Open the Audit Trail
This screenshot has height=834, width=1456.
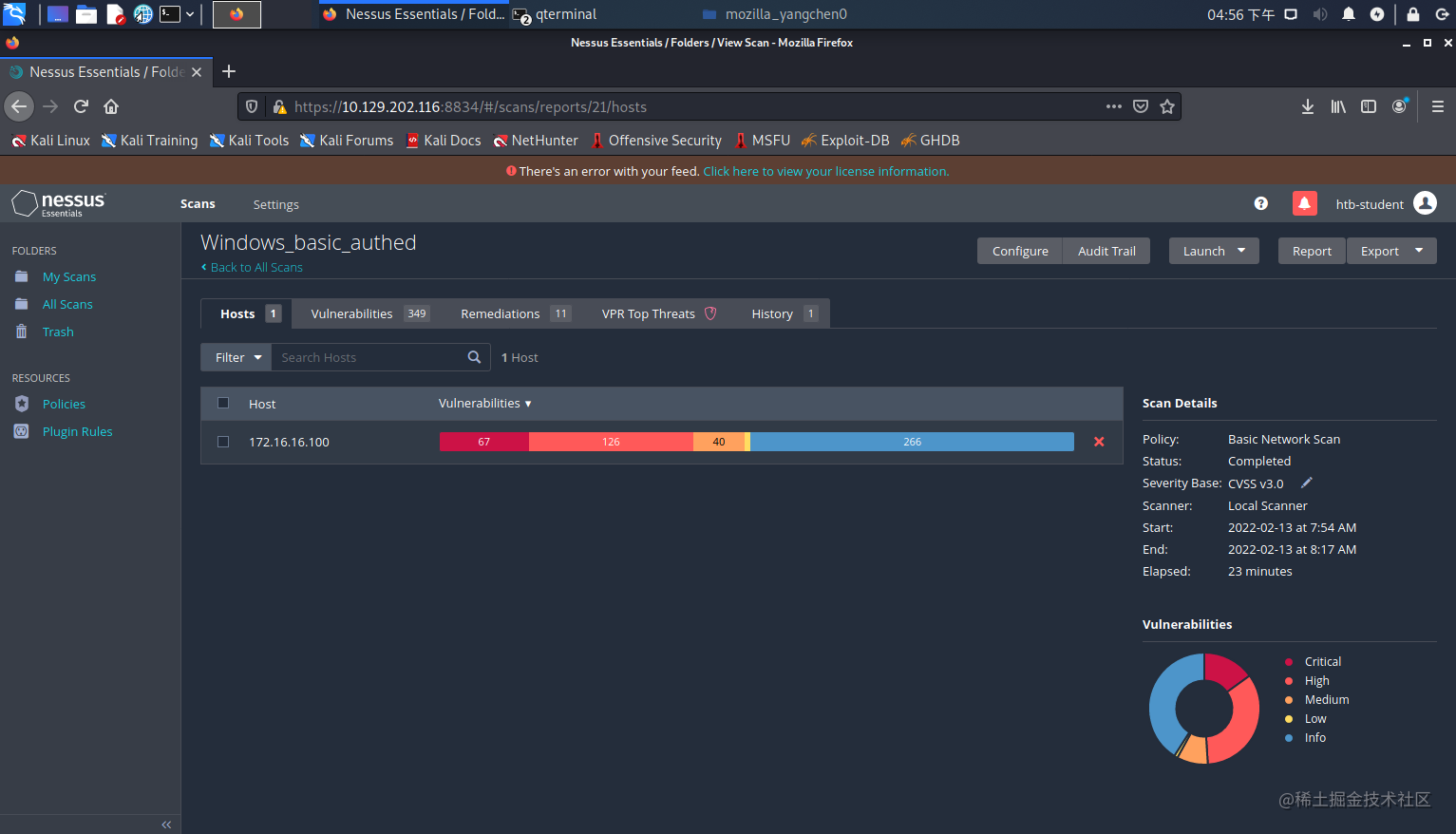[1106, 251]
